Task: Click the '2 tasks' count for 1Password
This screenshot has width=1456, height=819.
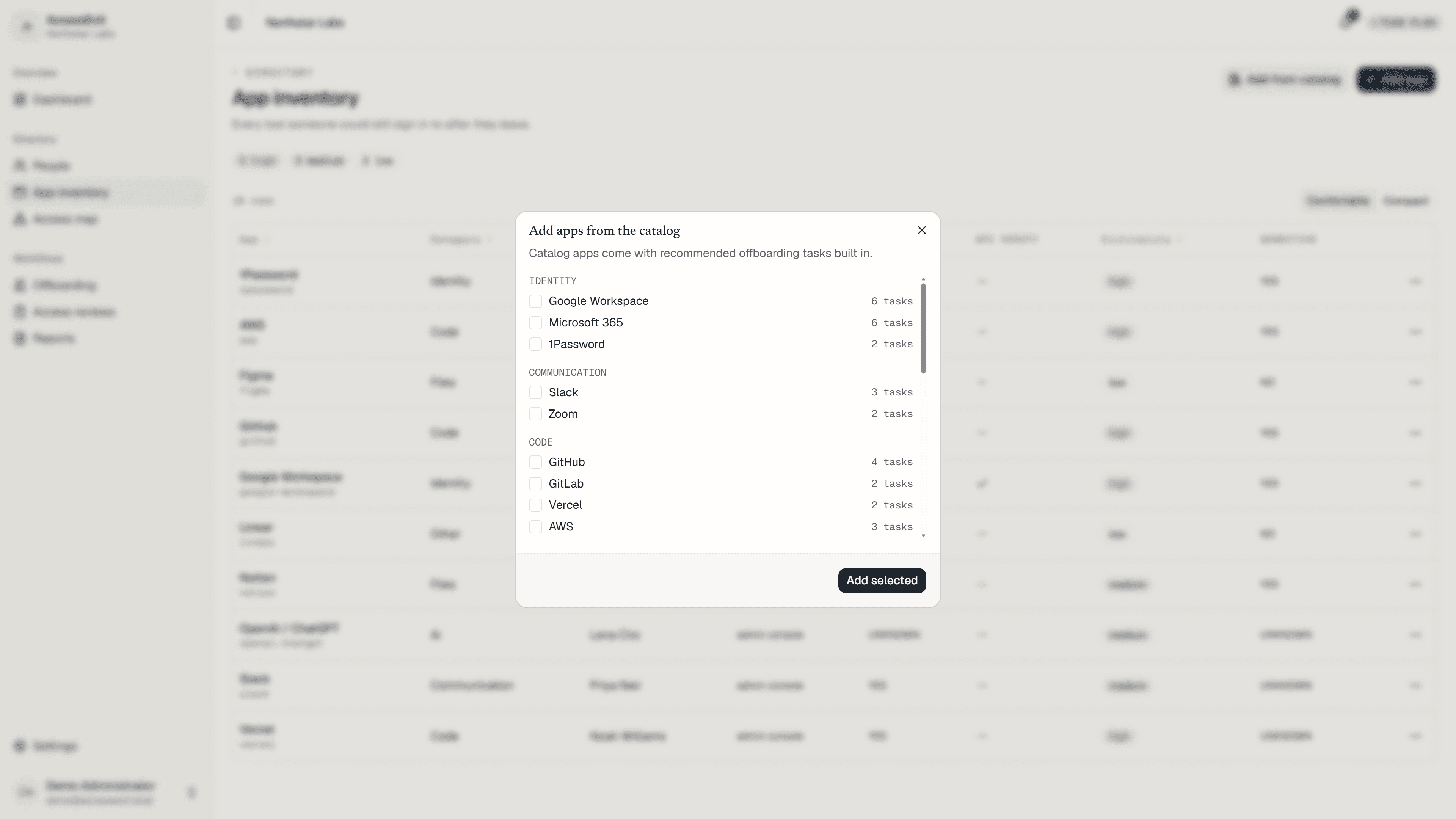Action: (x=892, y=344)
